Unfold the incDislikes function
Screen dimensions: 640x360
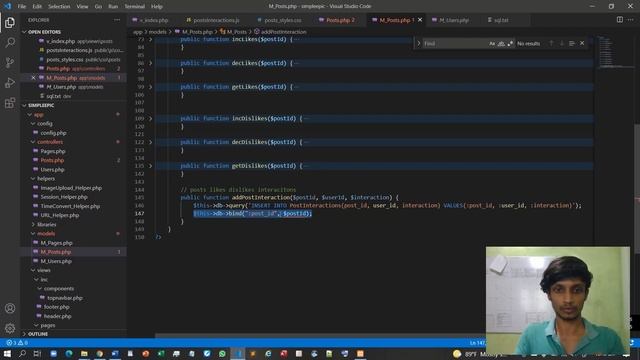click(151, 118)
